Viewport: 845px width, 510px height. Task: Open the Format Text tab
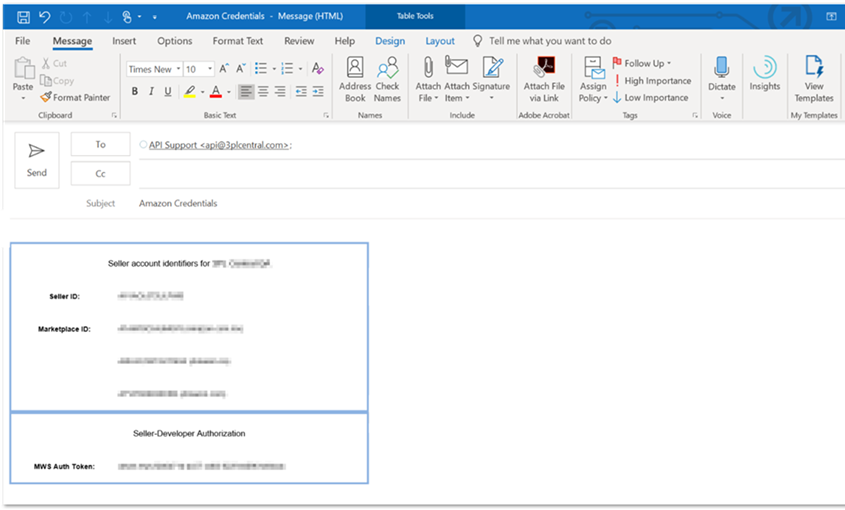(x=238, y=41)
